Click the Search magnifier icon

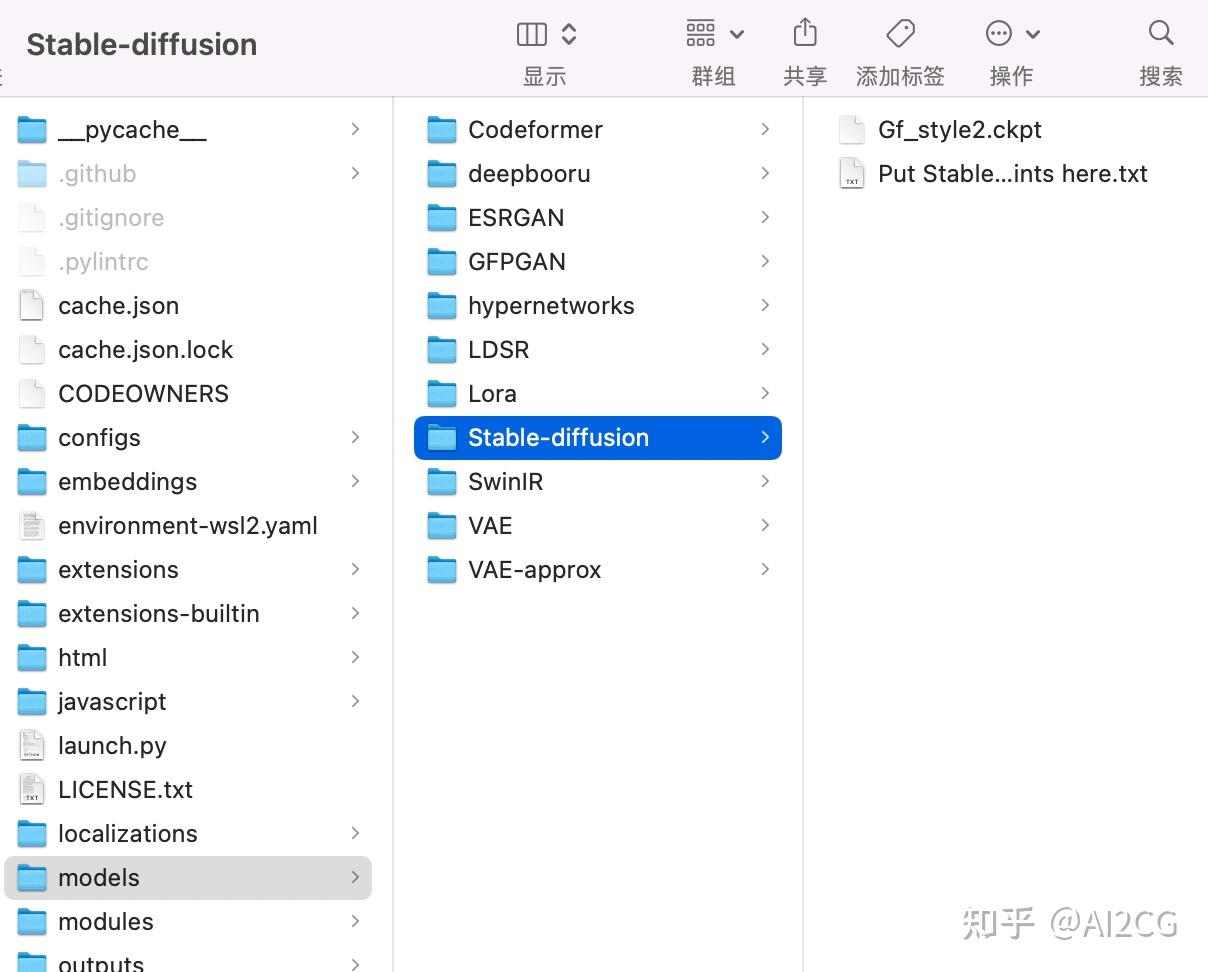click(1161, 33)
